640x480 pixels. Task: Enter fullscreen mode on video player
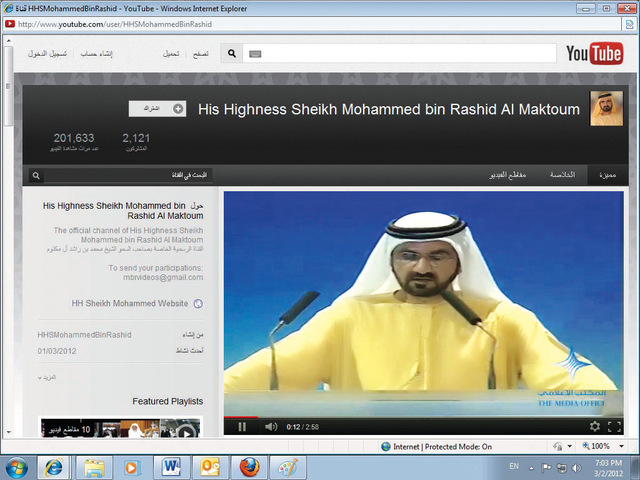coord(615,427)
